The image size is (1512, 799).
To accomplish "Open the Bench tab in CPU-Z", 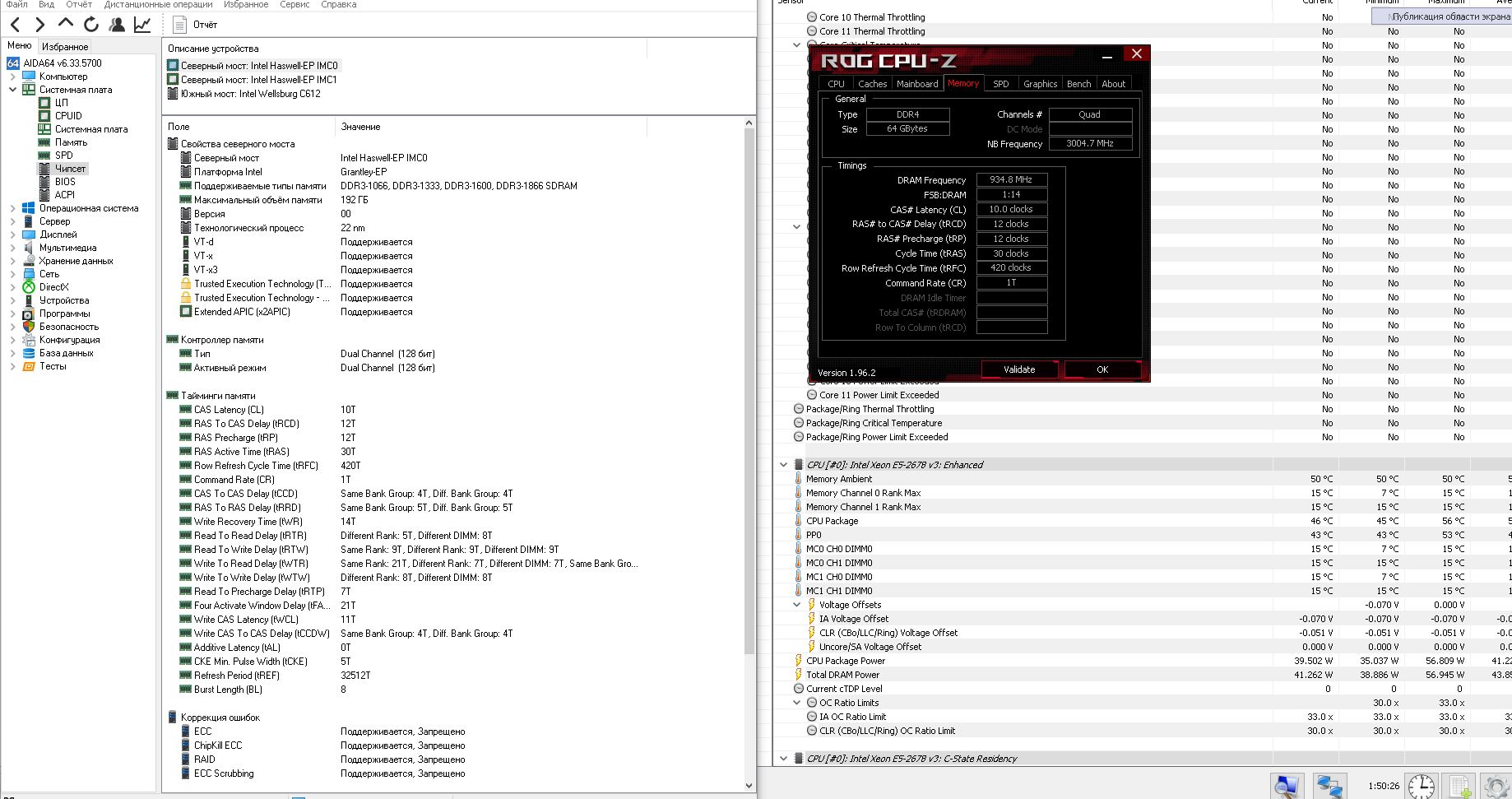I will point(1078,84).
